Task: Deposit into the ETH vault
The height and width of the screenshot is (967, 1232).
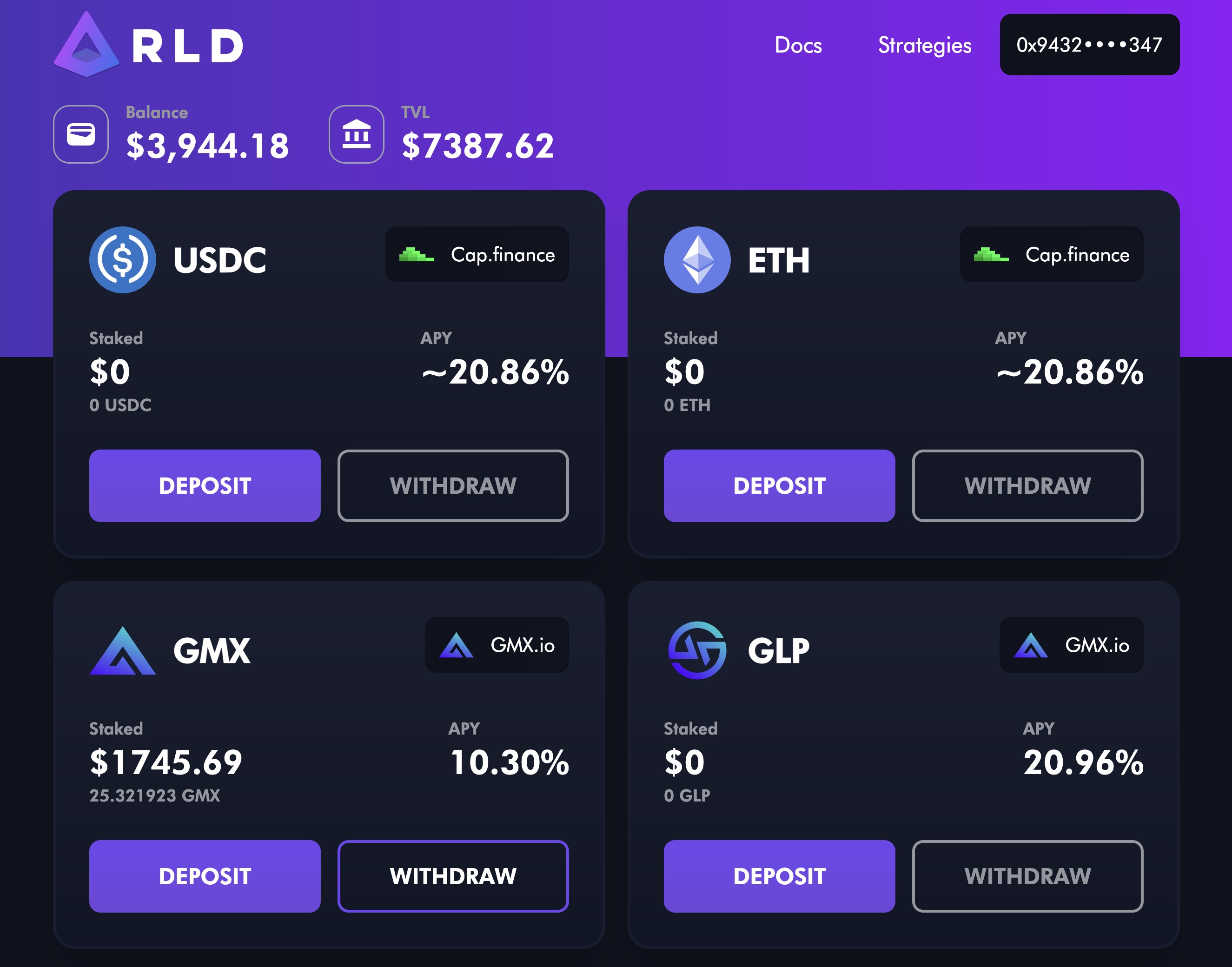Action: tap(779, 486)
